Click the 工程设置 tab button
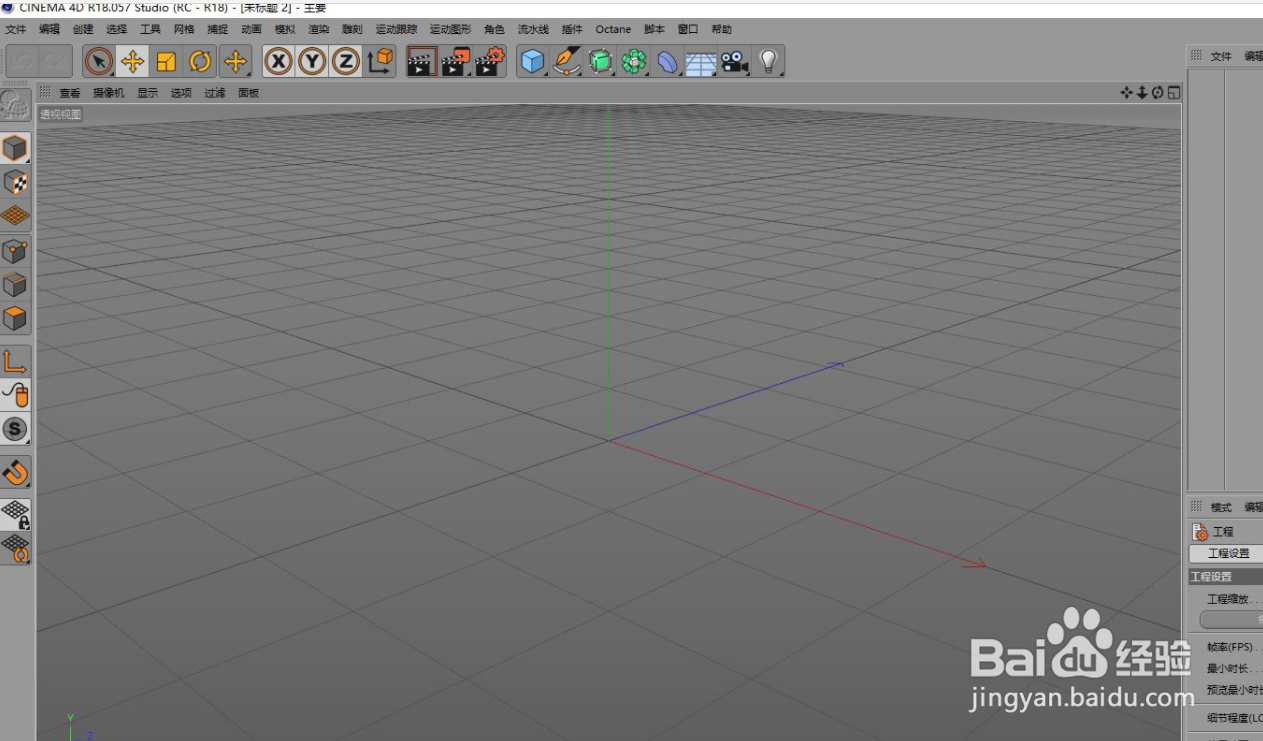The image size is (1263, 741). (1227, 554)
